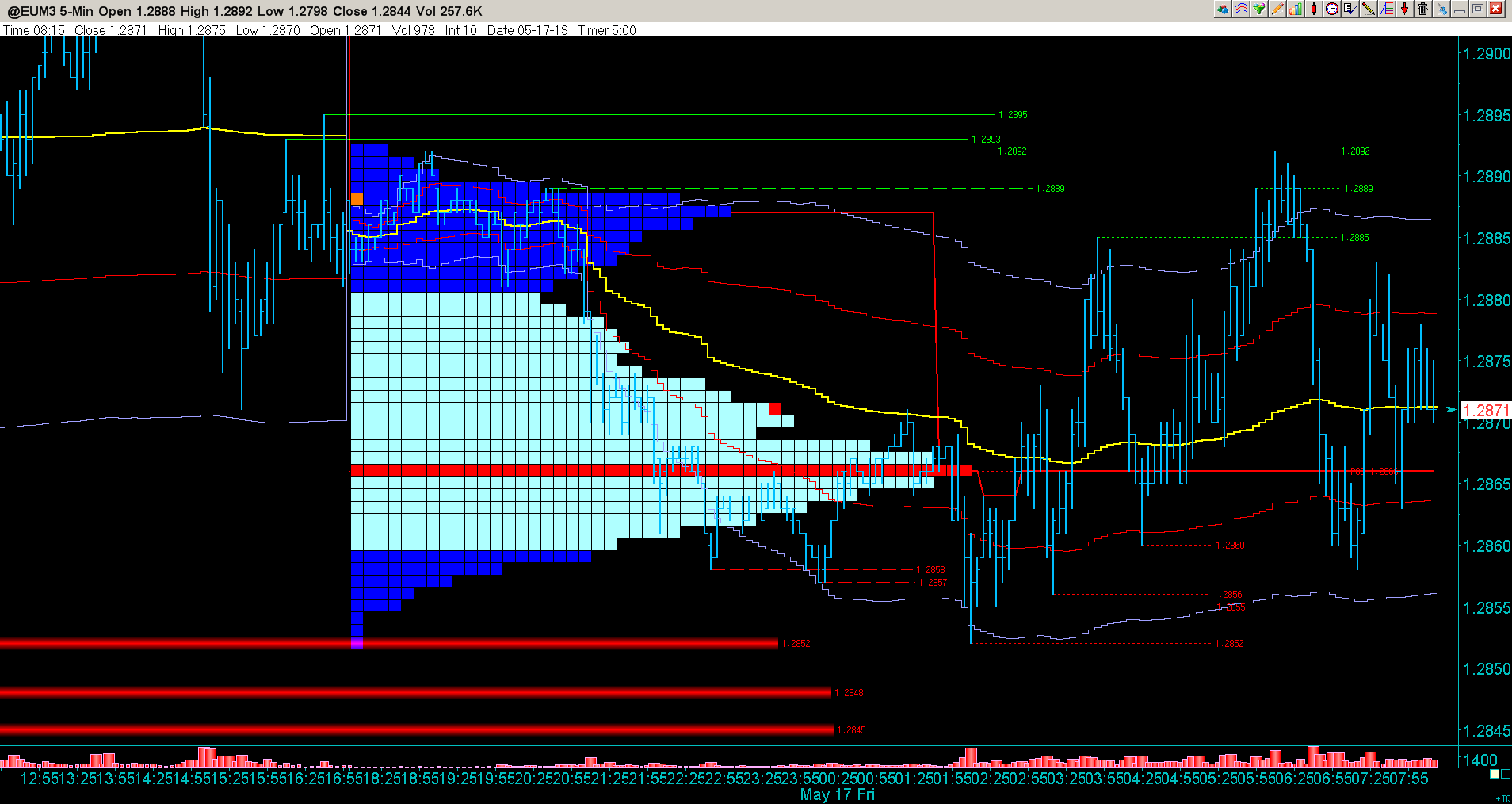The width and height of the screenshot is (1512, 804).
Task: Open the colored shapes tool icon
Action: pyautogui.click(x=1223, y=9)
